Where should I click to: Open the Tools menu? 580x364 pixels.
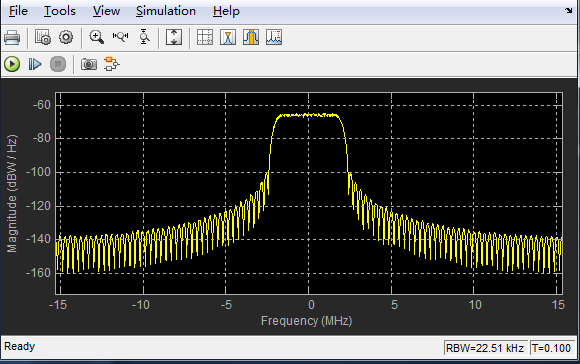(x=60, y=11)
